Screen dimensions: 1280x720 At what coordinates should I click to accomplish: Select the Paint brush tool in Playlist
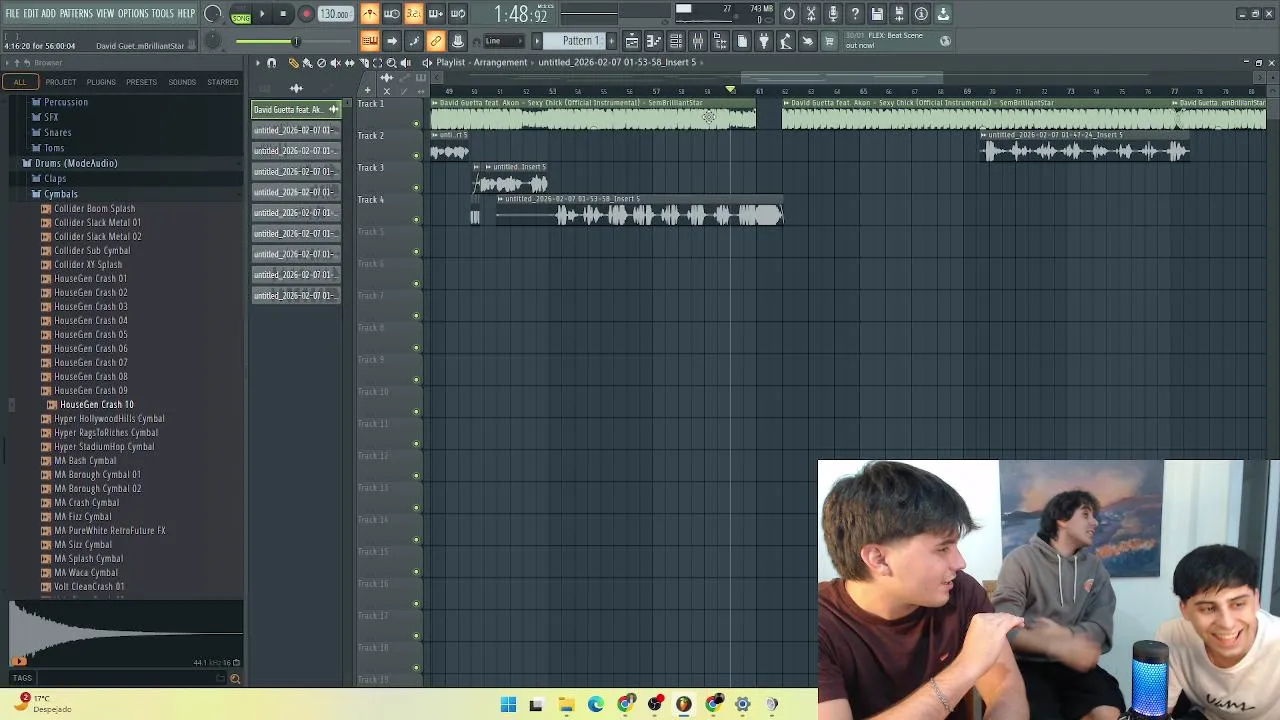click(x=307, y=62)
